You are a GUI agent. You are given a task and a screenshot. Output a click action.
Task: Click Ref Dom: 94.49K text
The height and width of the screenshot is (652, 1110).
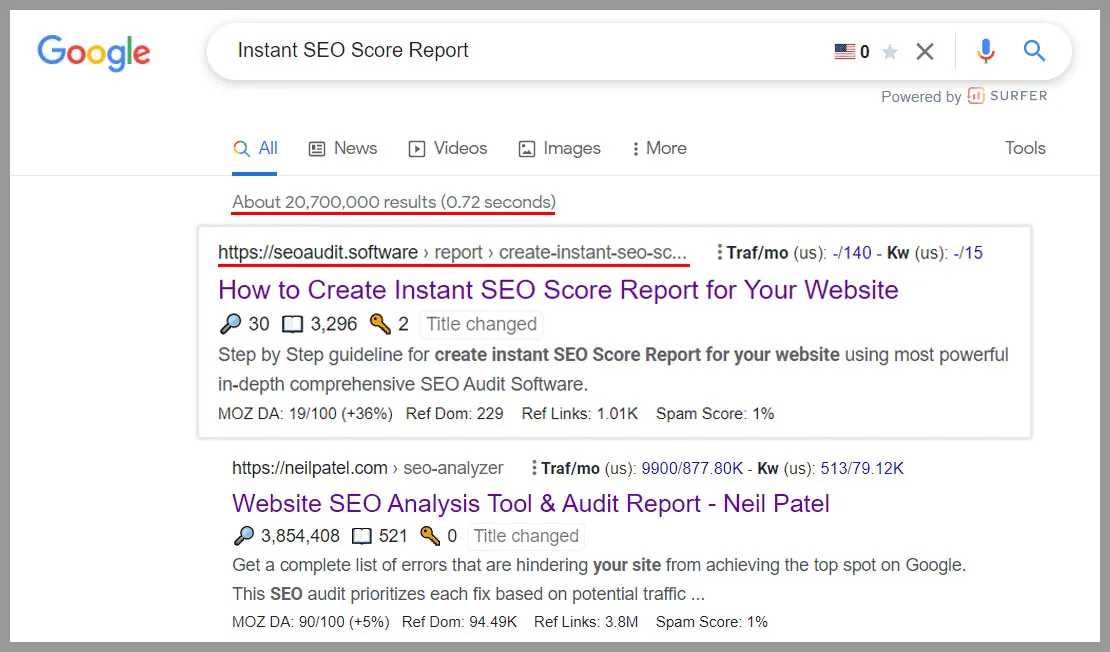click(459, 622)
